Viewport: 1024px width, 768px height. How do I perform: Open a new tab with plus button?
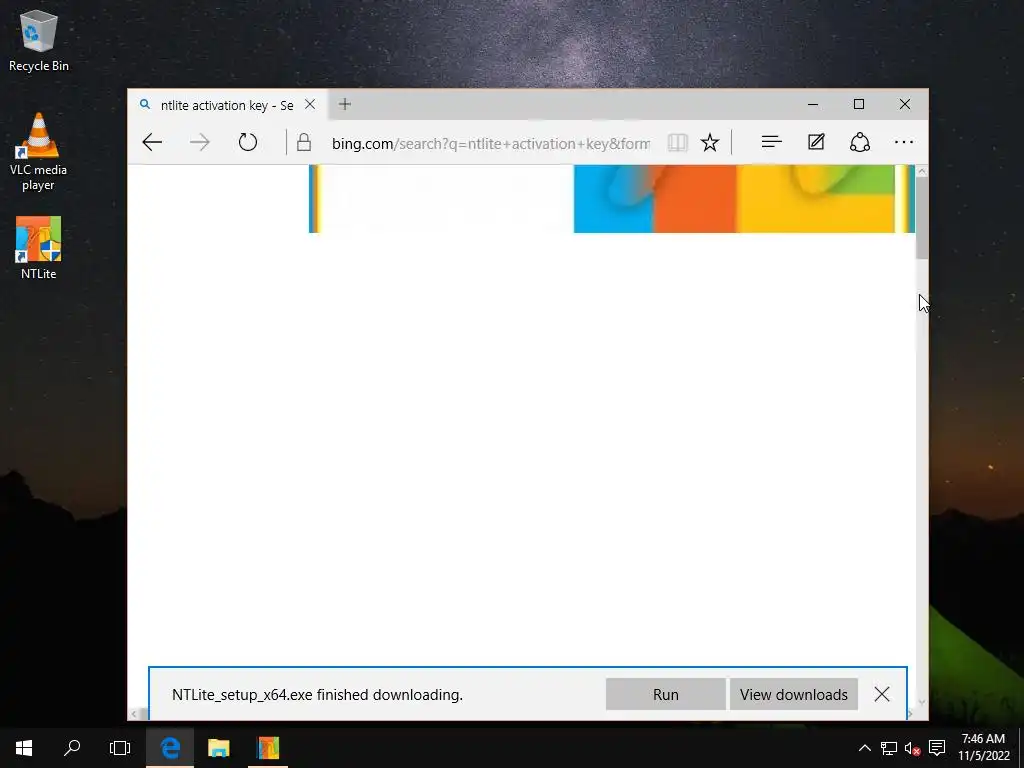[x=345, y=104]
